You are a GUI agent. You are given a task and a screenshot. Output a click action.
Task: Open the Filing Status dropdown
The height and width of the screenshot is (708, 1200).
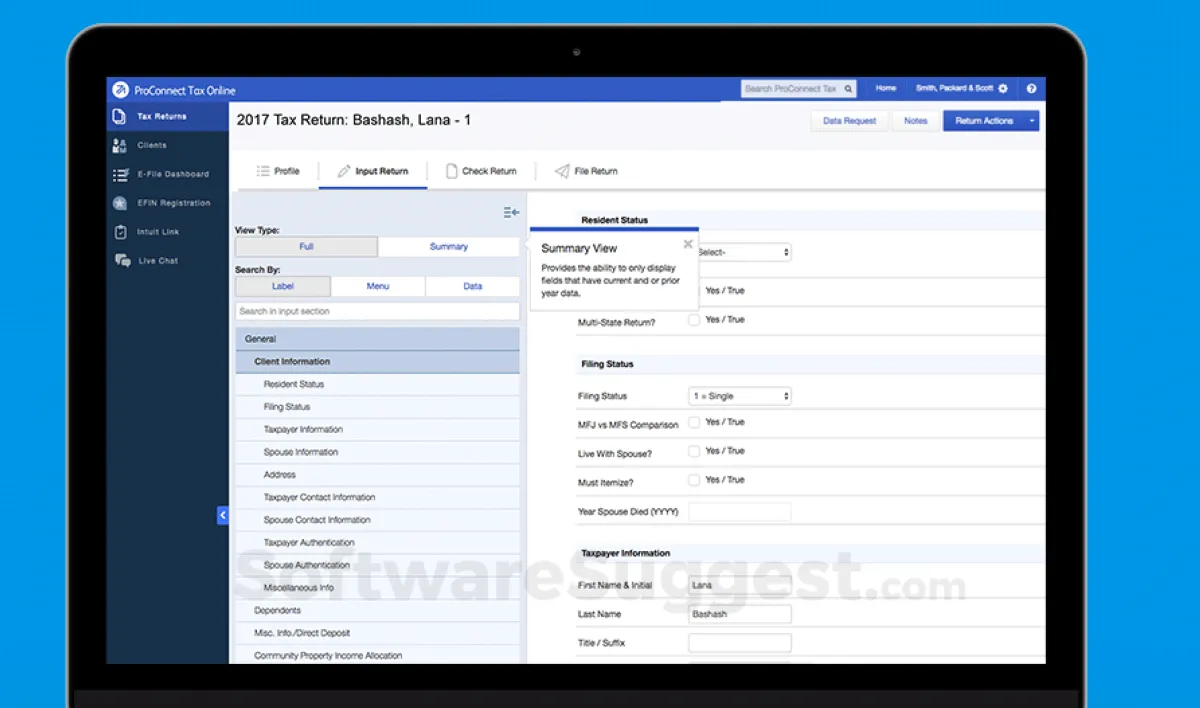[740, 396]
